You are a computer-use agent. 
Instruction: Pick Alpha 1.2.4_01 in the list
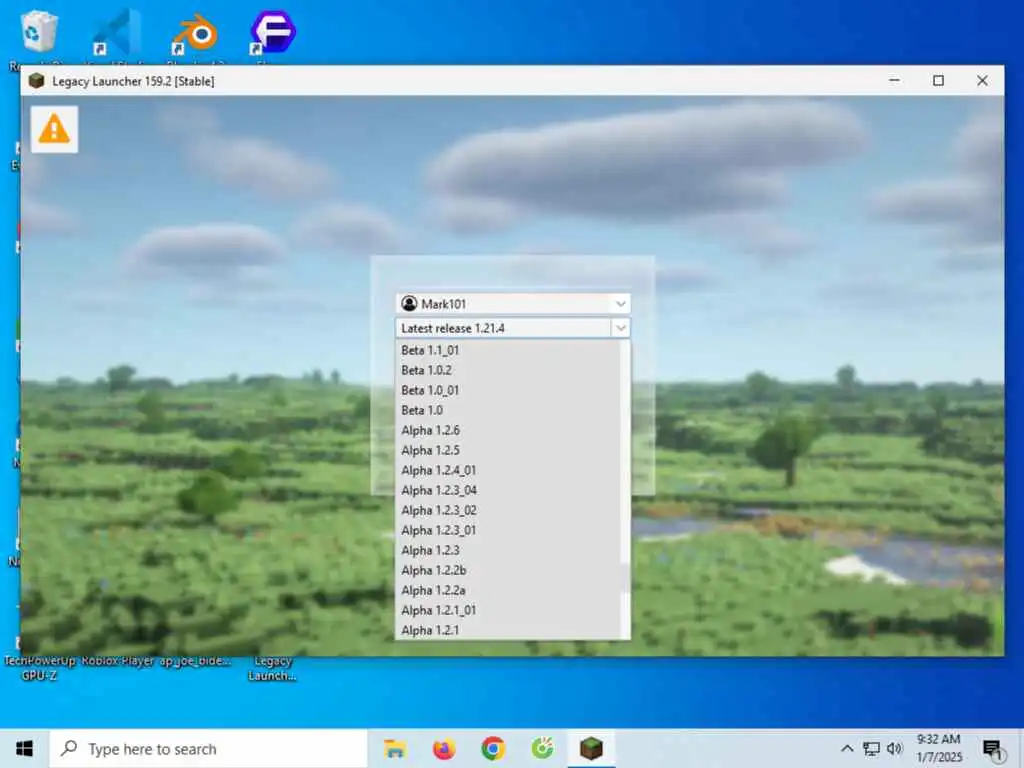[507, 470]
